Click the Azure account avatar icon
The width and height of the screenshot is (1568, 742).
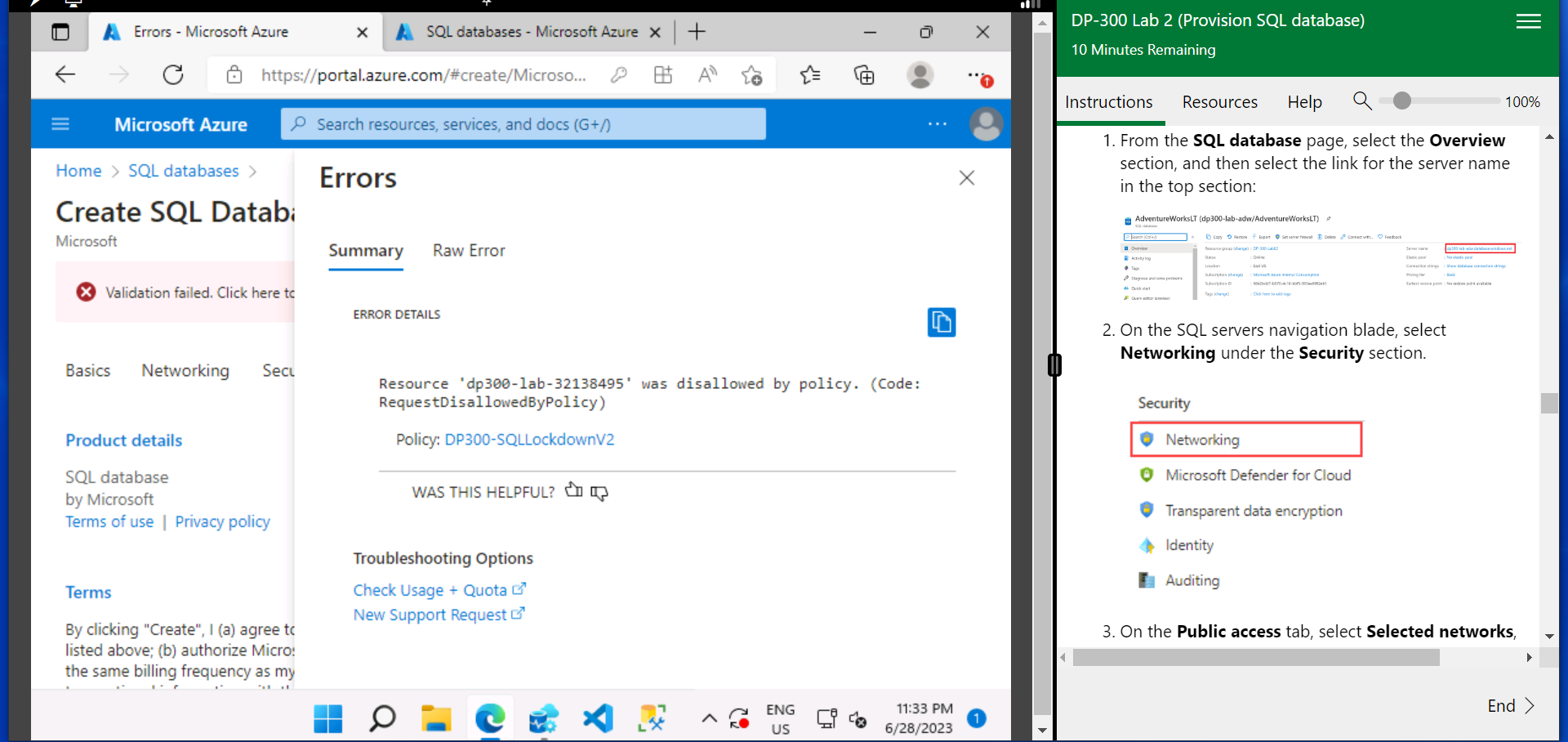point(986,124)
